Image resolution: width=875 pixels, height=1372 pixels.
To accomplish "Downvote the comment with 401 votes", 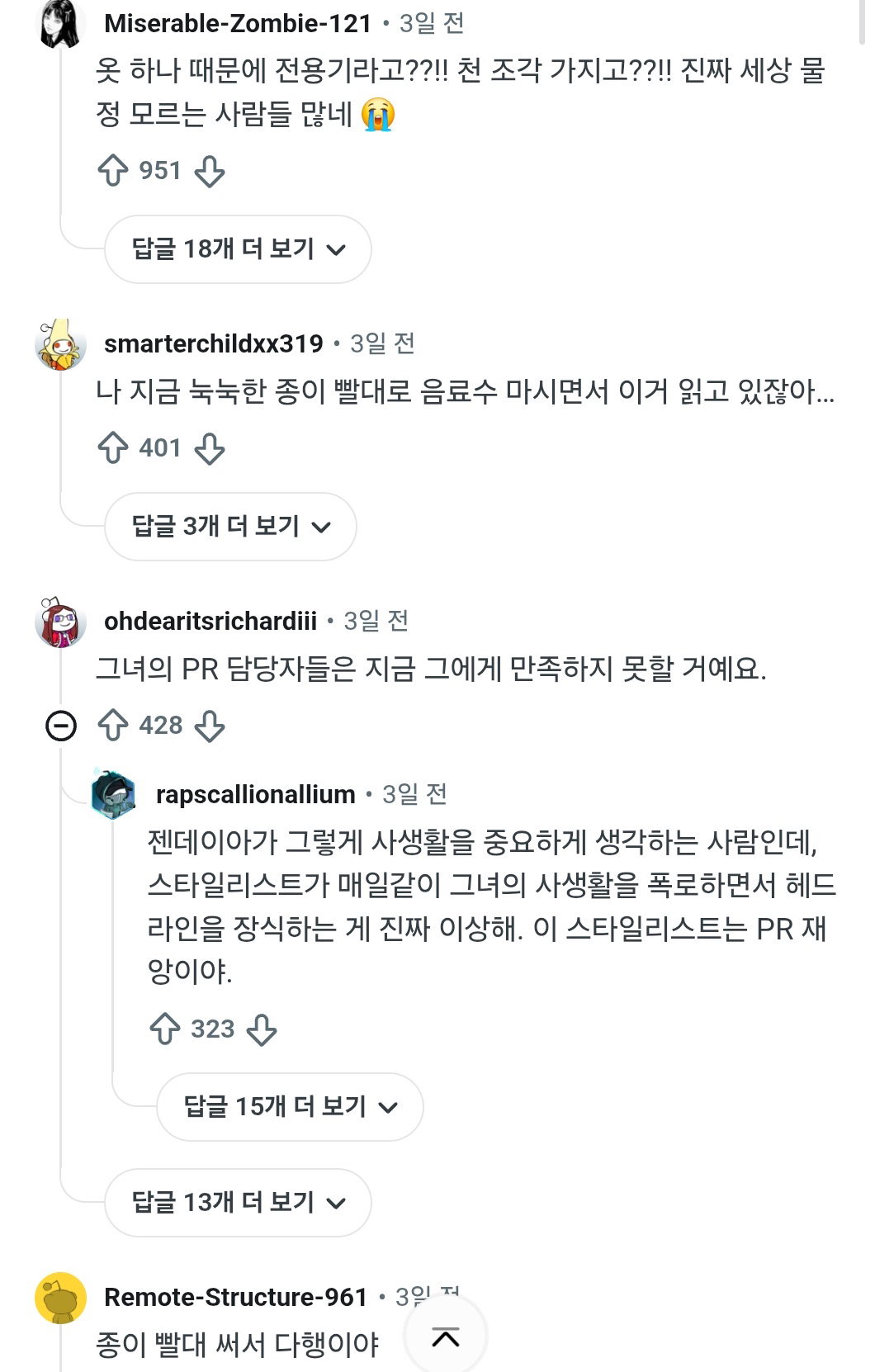I will click(x=210, y=448).
